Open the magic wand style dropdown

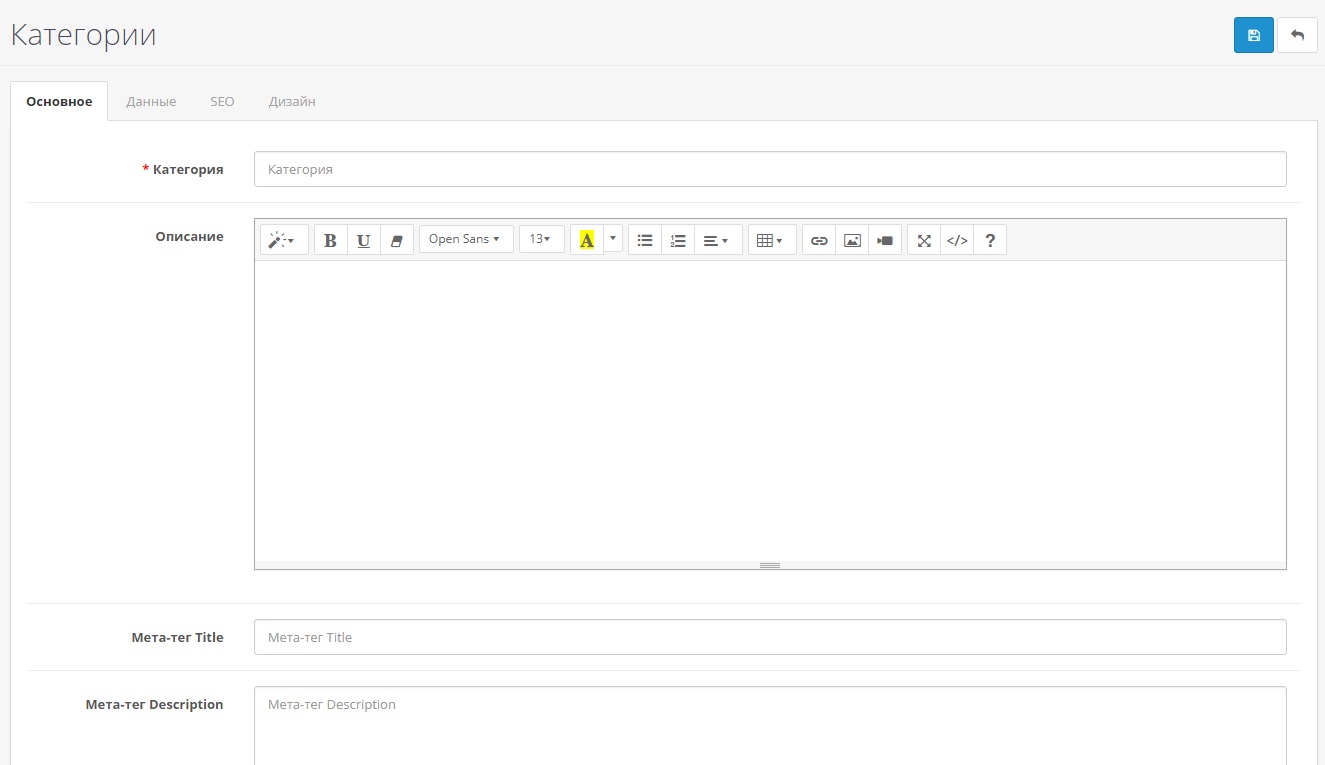point(284,240)
